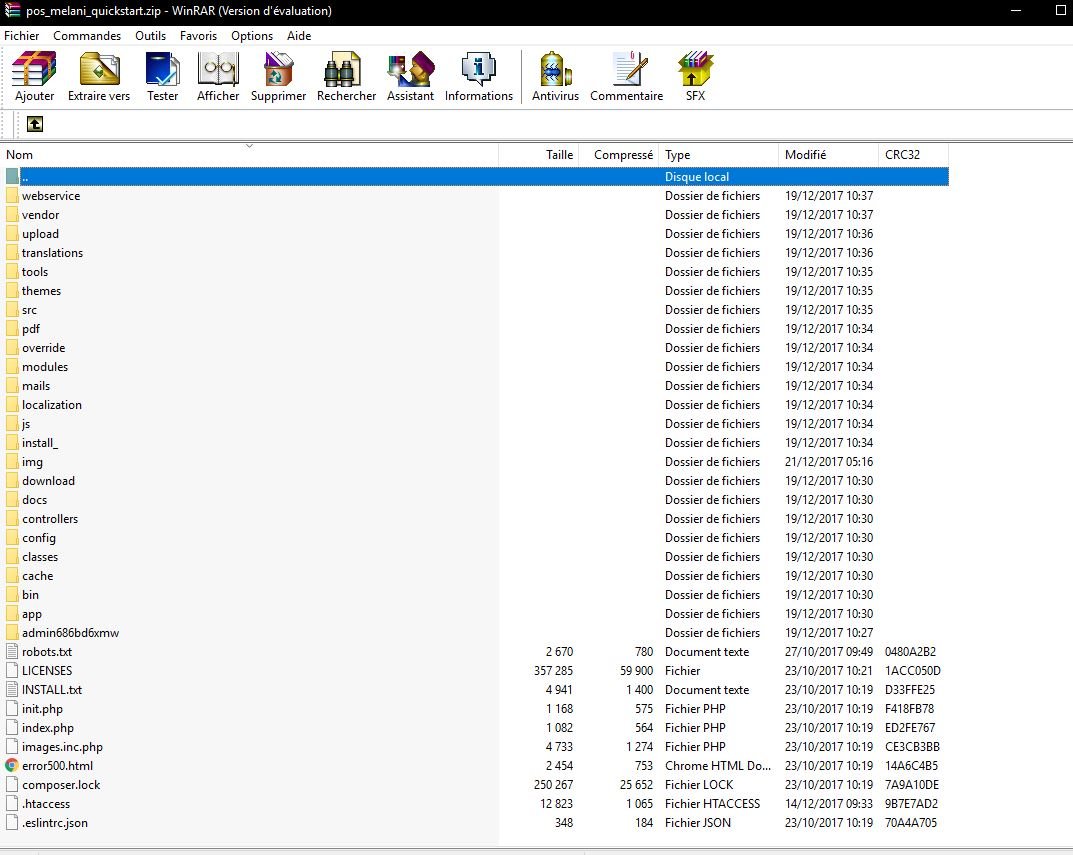Sort by the Compressé column header

(x=619, y=155)
